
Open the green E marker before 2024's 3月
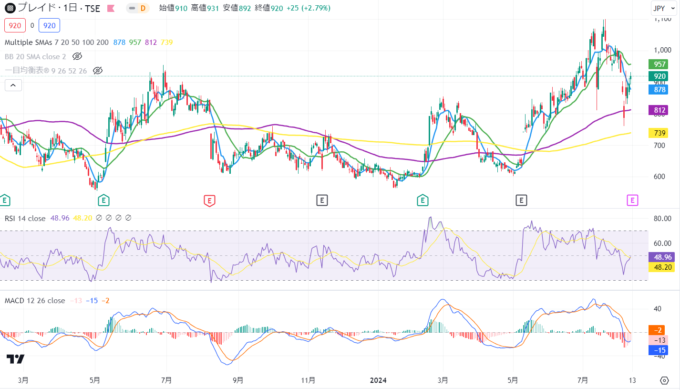pos(423,200)
